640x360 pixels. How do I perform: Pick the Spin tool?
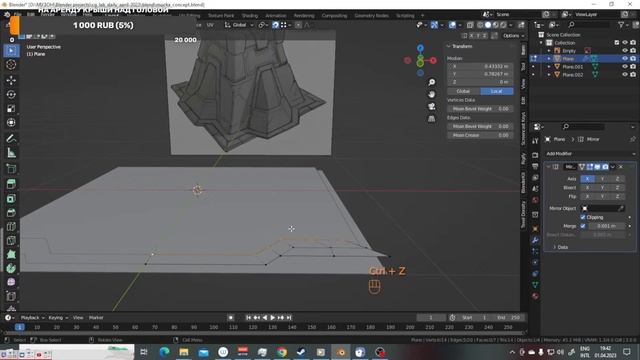point(11,268)
